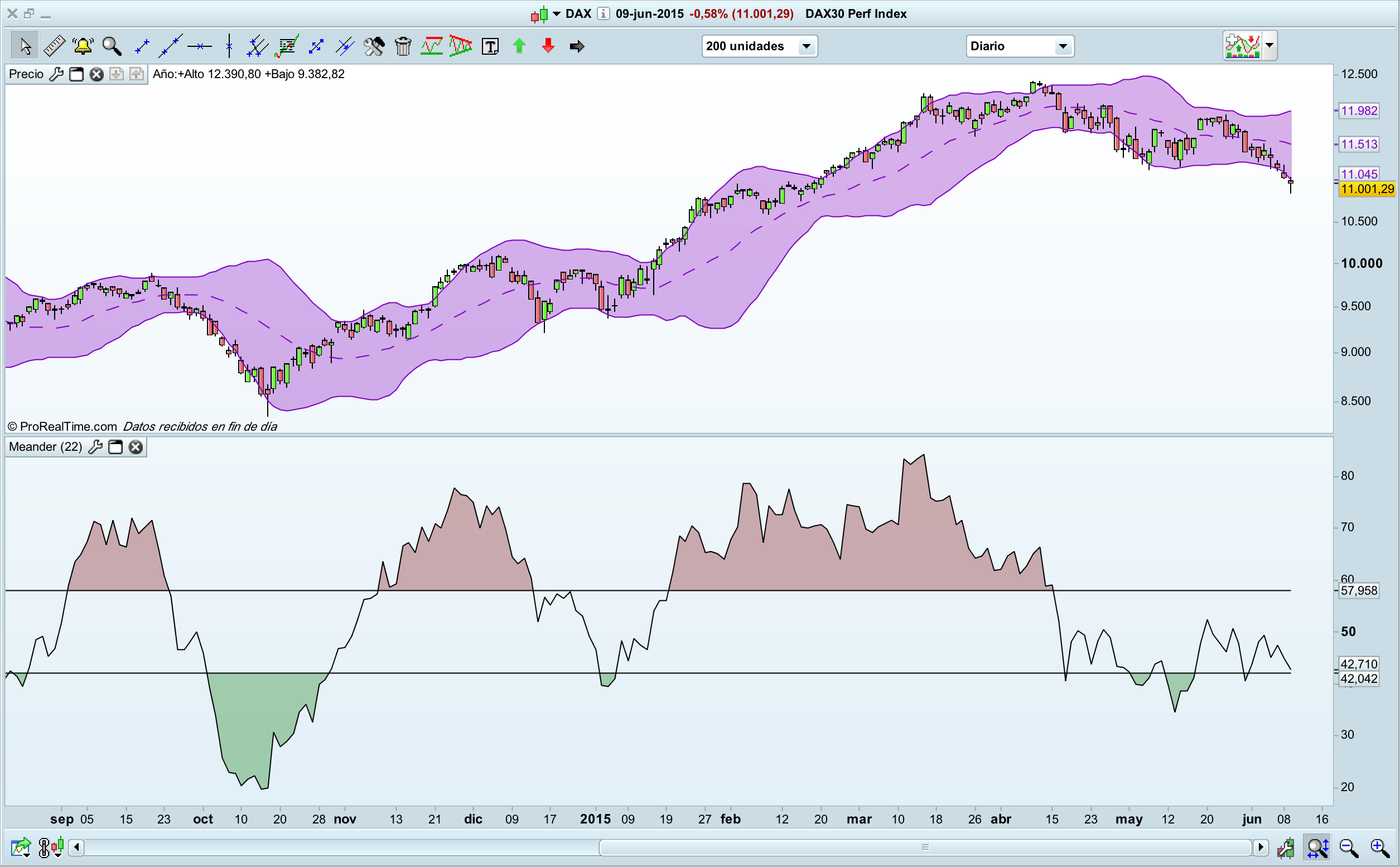Toggle the auto-fit zoom button in the bottom bar
1400x867 pixels.
1317,847
